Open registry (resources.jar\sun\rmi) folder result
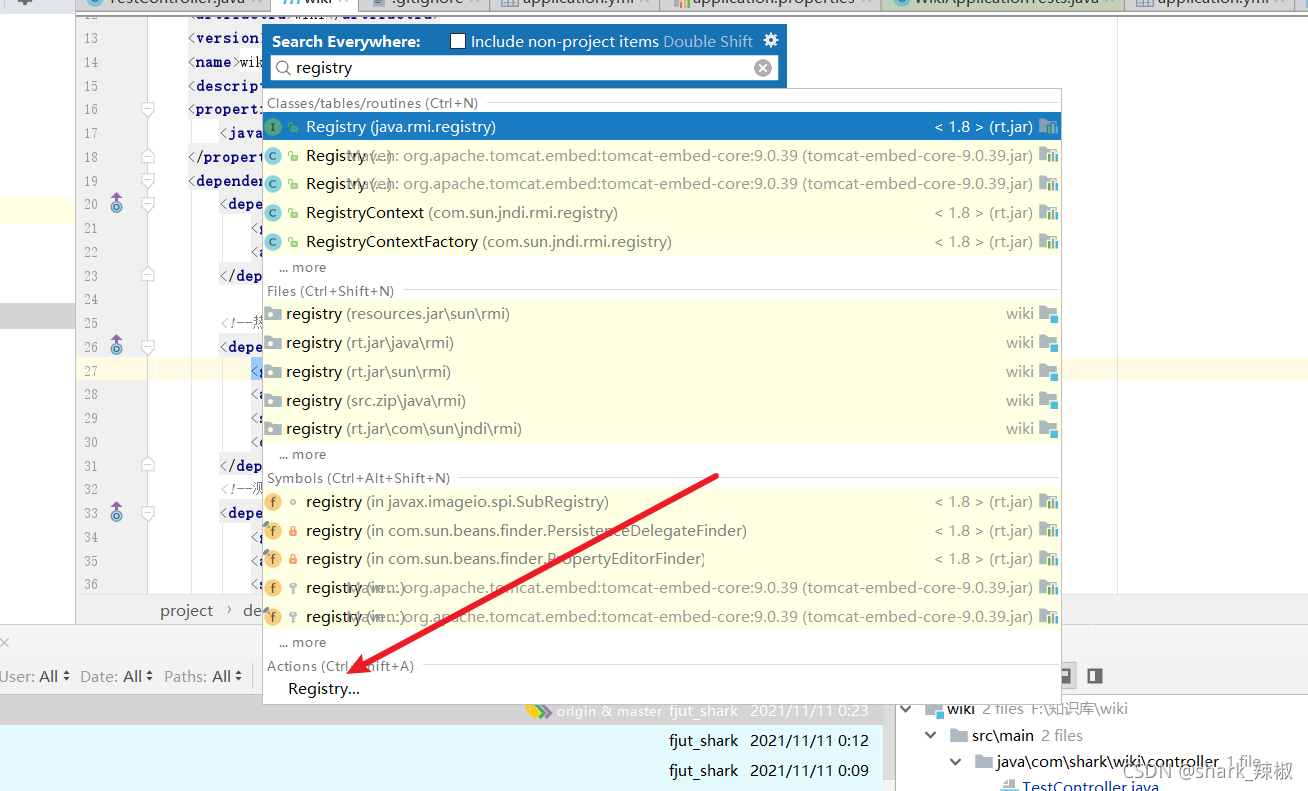 pos(661,314)
